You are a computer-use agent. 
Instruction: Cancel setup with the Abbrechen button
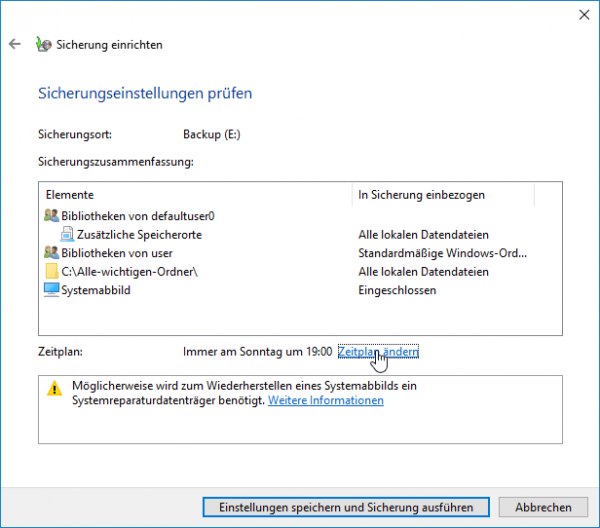(543, 507)
